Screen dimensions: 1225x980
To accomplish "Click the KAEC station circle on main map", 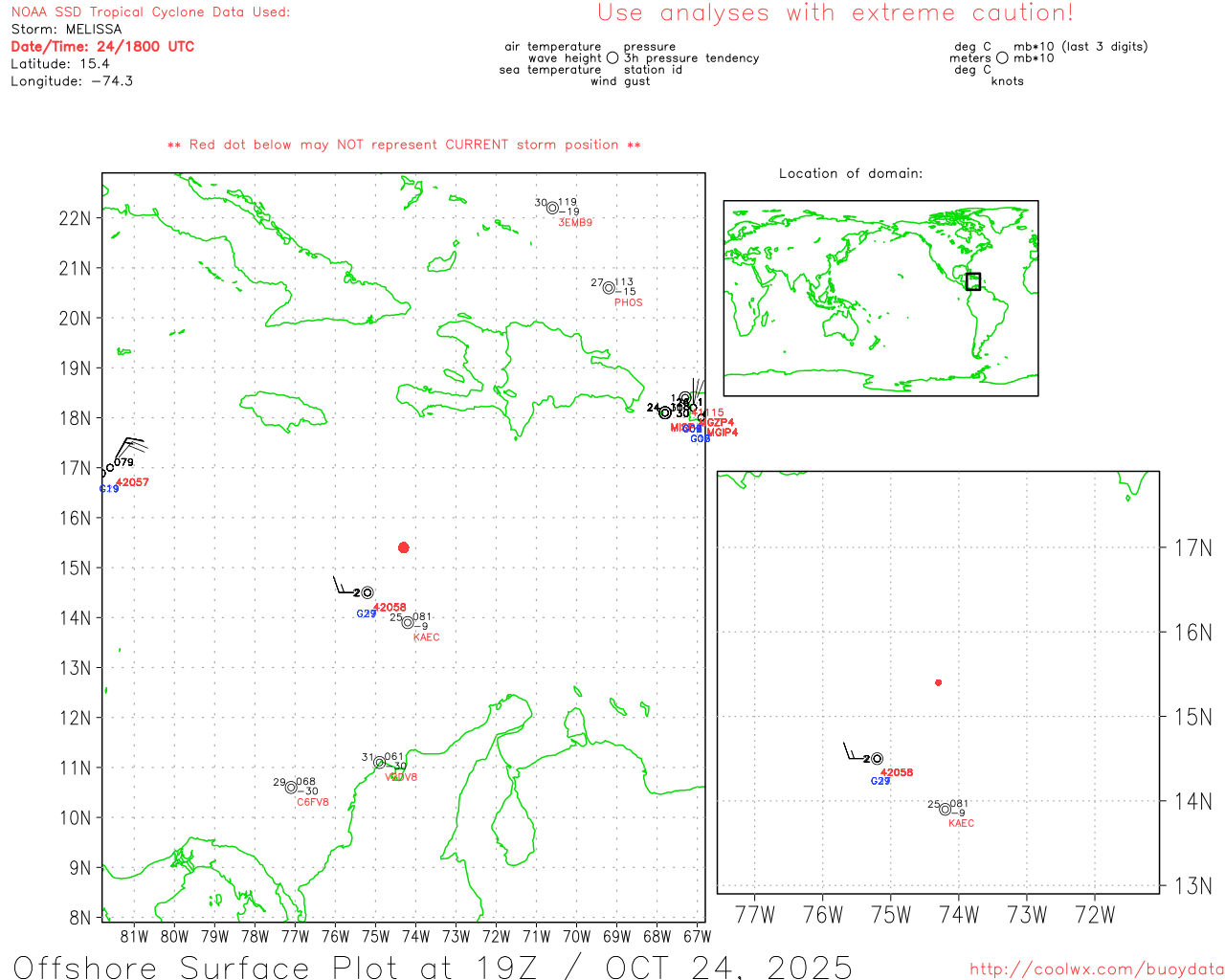I will coord(408,622).
